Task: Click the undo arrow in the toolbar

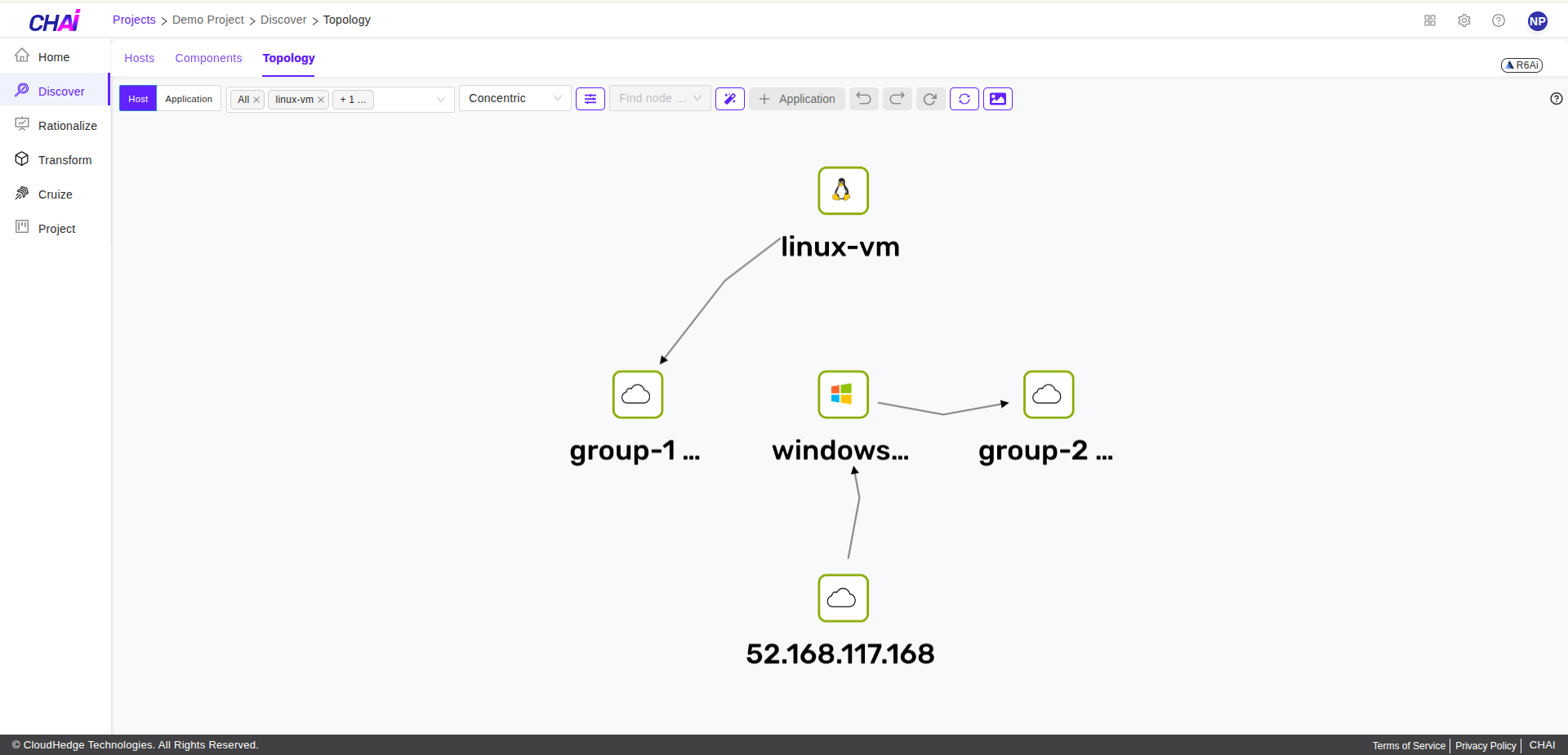Action: (x=863, y=98)
